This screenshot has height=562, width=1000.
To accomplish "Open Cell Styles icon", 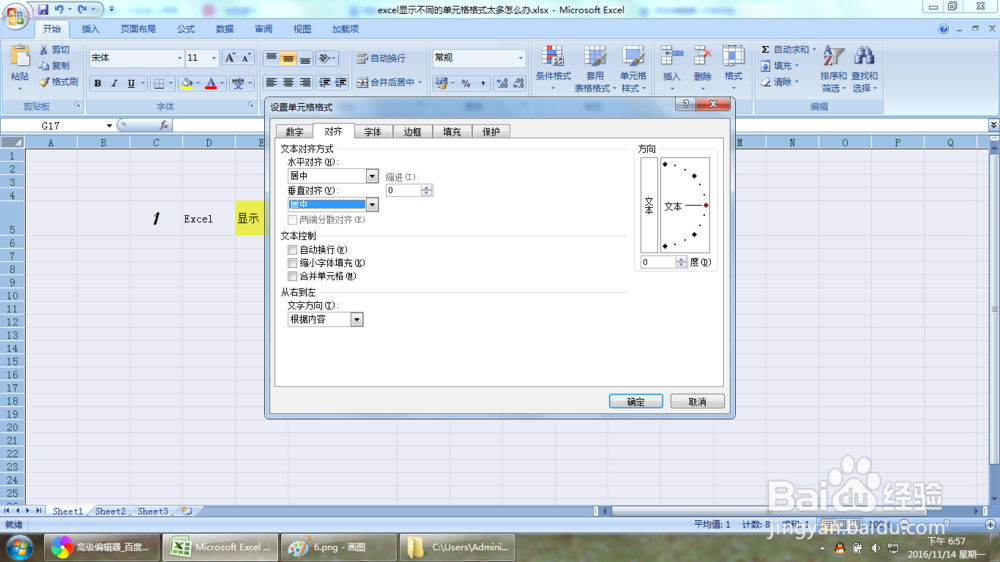I will [633, 57].
